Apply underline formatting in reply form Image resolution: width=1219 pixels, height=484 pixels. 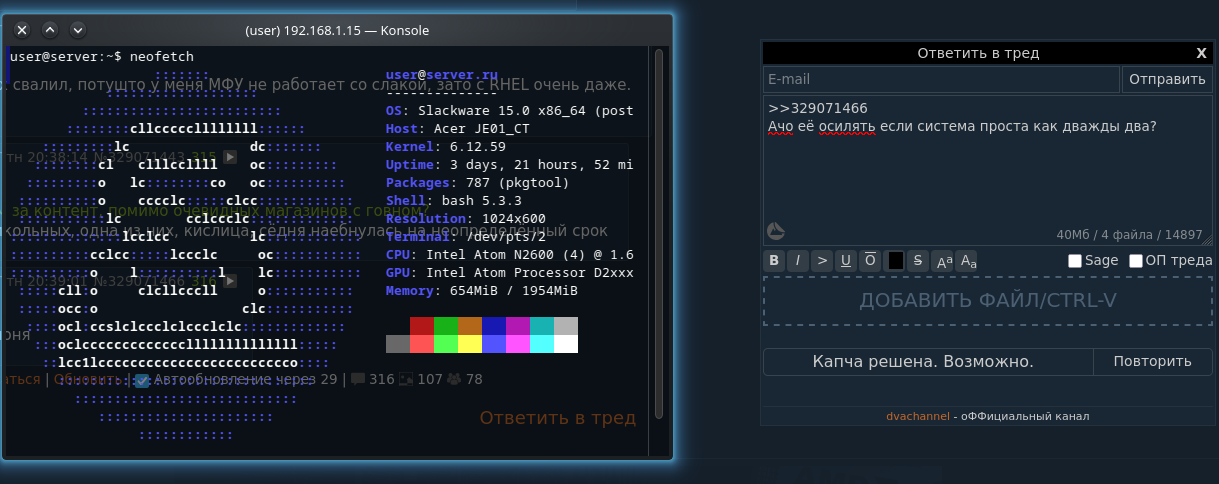846,261
